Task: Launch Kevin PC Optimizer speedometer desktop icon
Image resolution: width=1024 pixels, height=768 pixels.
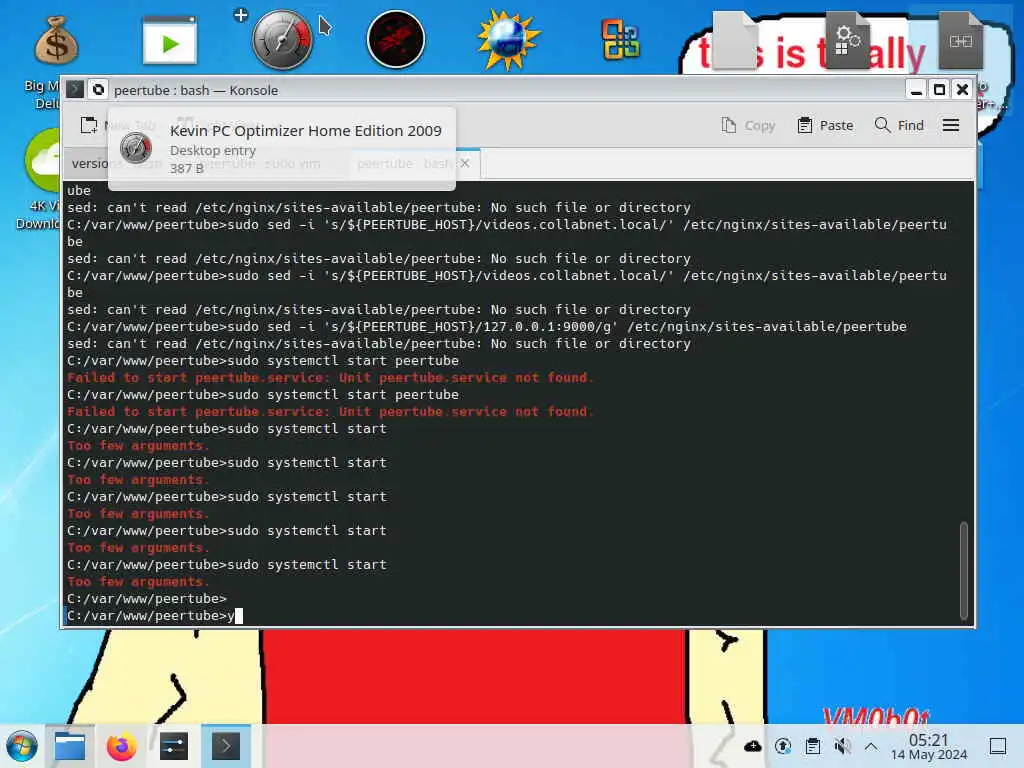Action: click(x=282, y=39)
